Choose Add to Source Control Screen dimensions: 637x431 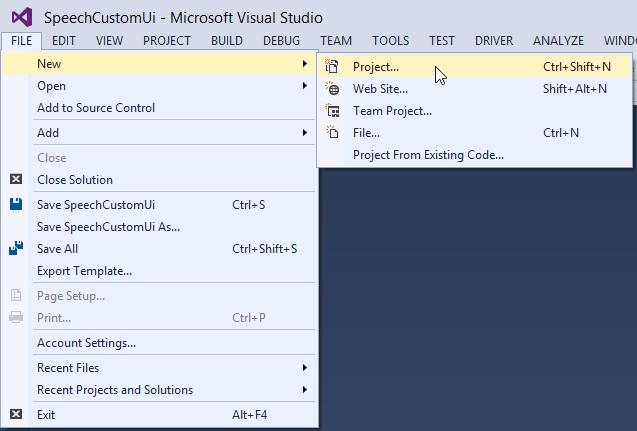coord(96,108)
